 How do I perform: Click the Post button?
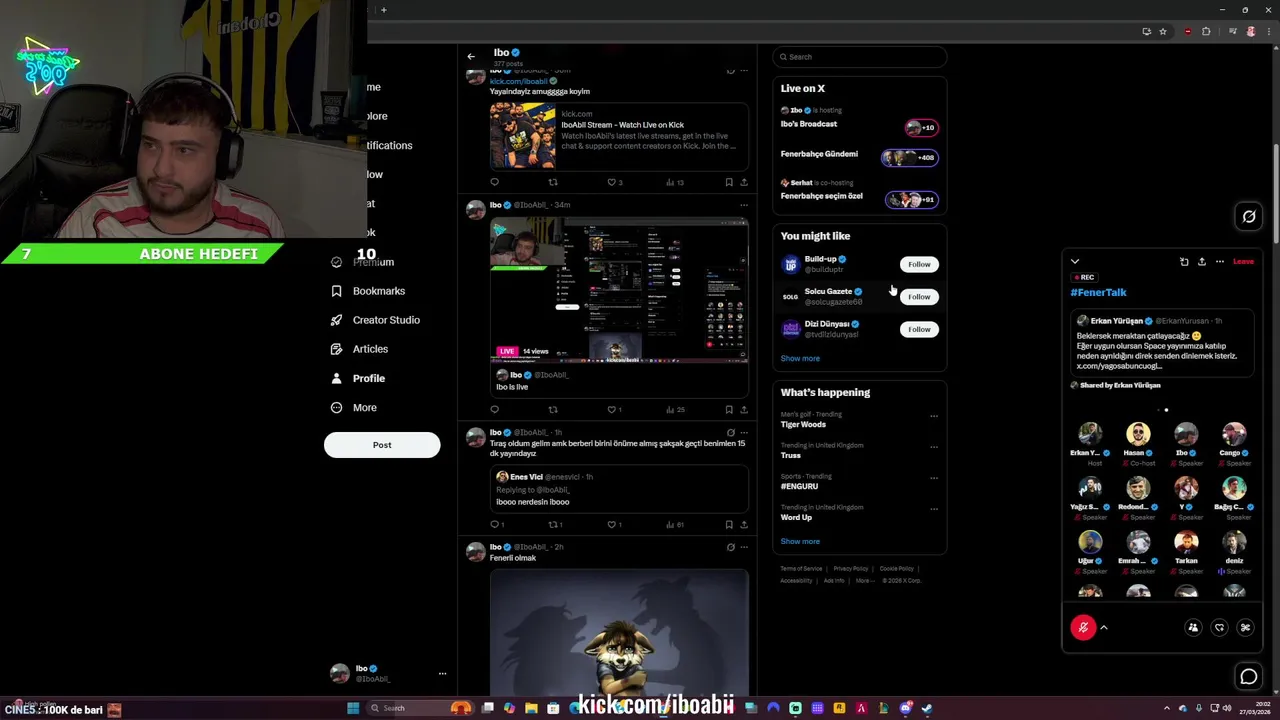coord(382,445)
